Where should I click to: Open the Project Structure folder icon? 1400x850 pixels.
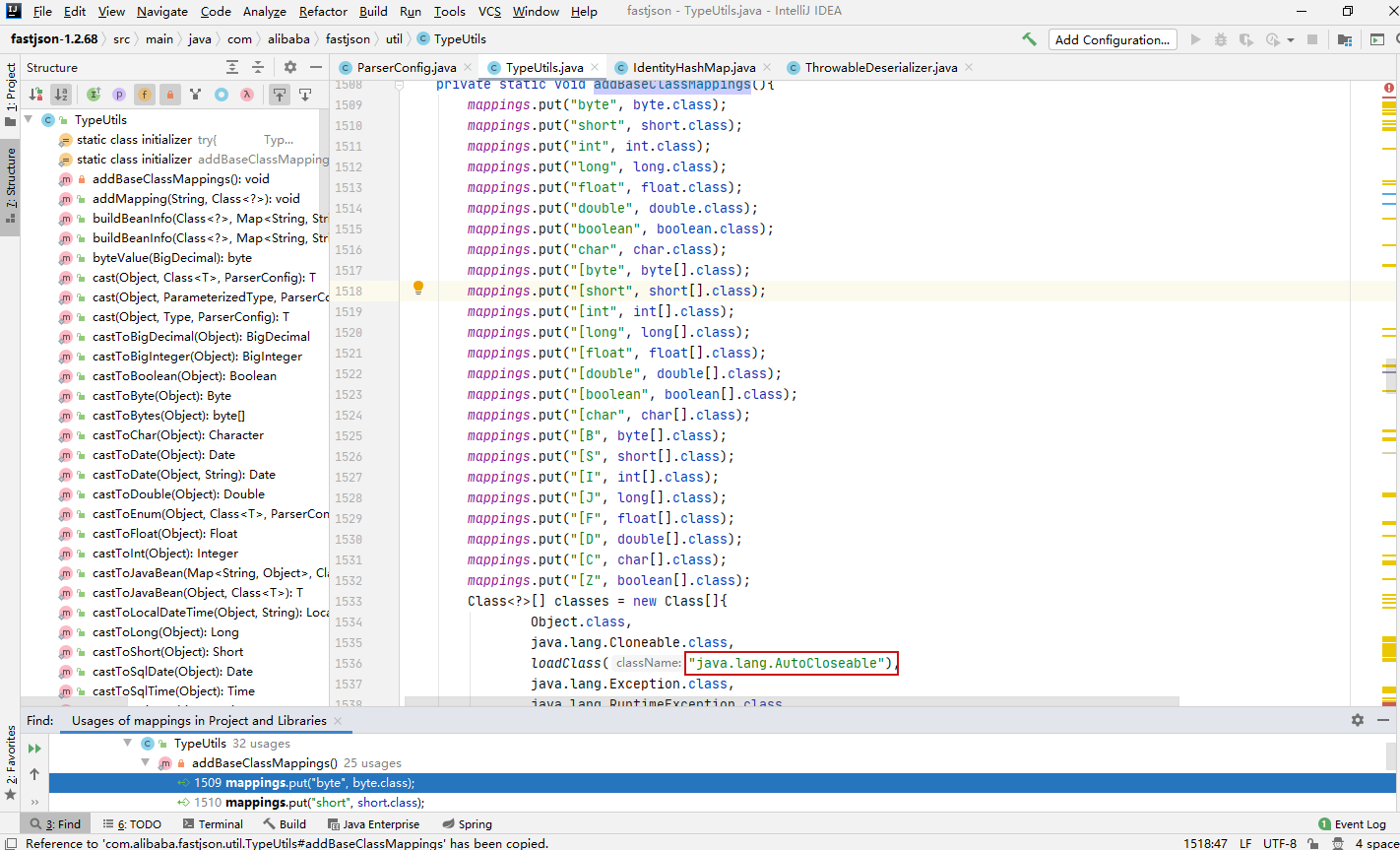coord(1345,39)
